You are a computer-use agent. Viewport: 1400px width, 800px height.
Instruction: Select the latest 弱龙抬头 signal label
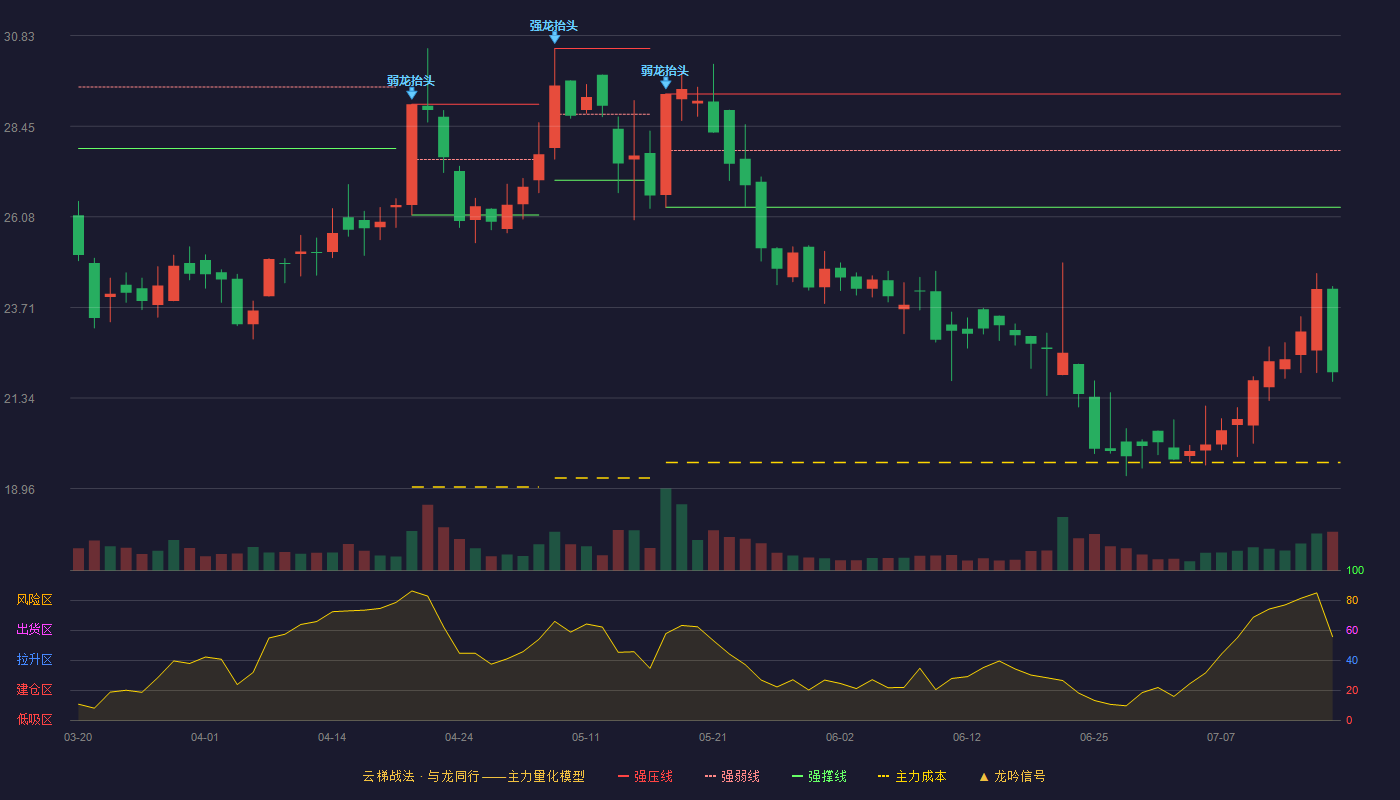665,71
